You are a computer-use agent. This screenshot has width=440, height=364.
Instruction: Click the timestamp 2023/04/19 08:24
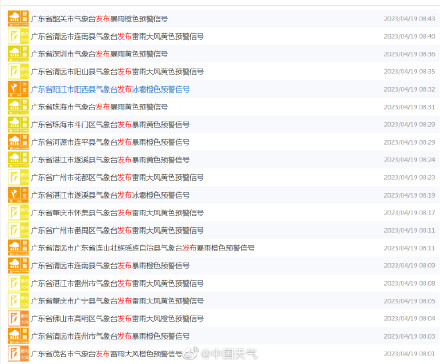(409, 160)
